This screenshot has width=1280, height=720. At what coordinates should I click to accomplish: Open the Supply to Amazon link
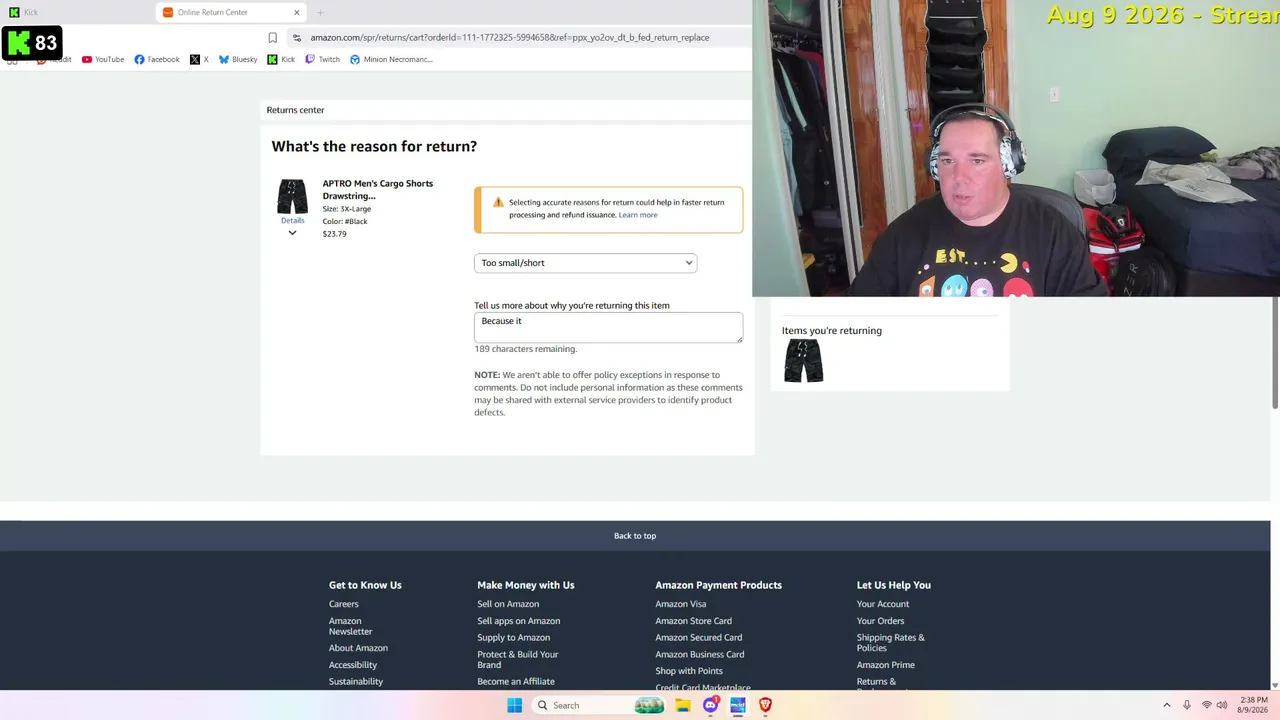coord(513,638)
